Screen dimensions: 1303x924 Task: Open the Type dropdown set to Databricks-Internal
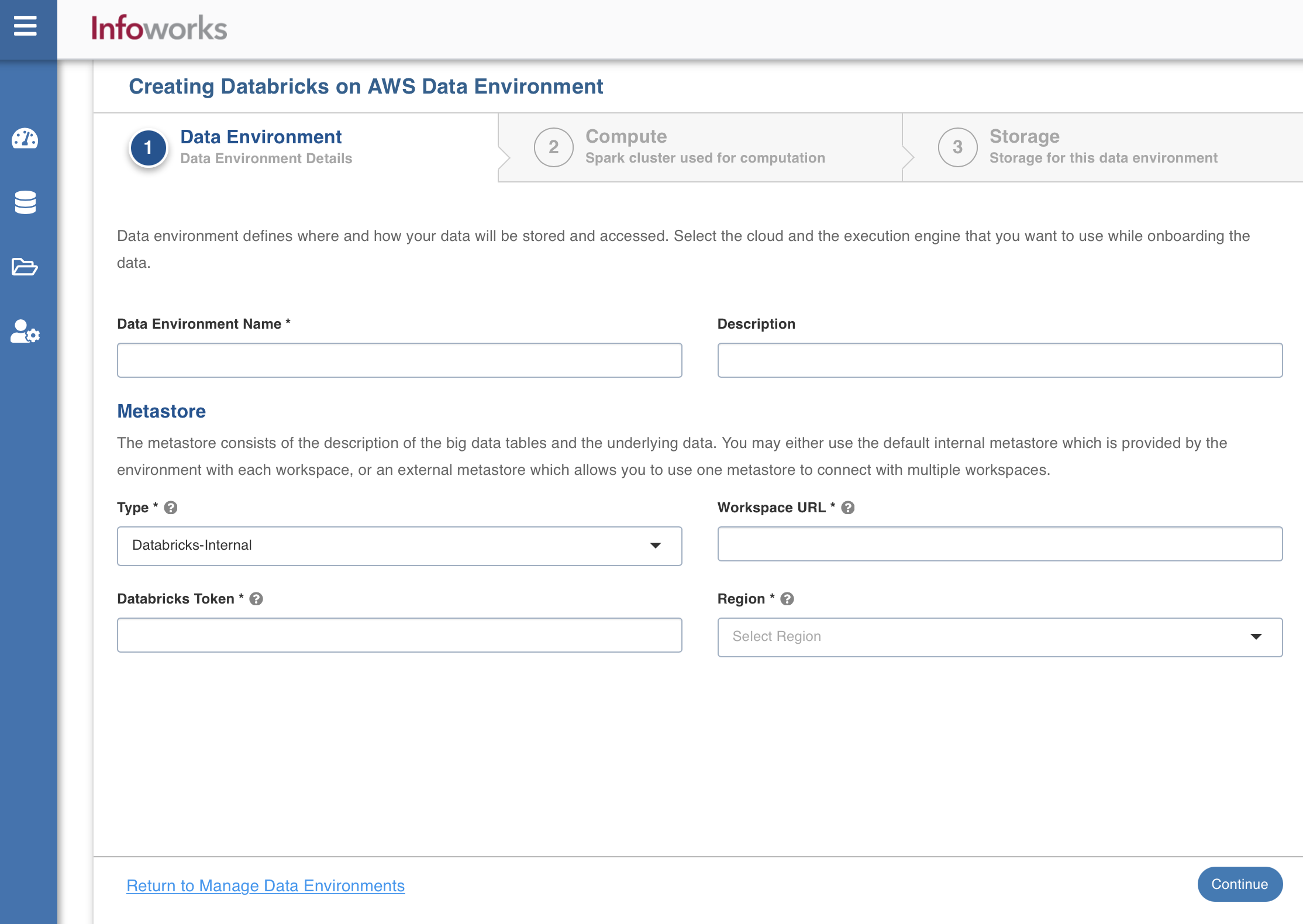point(399,546)
